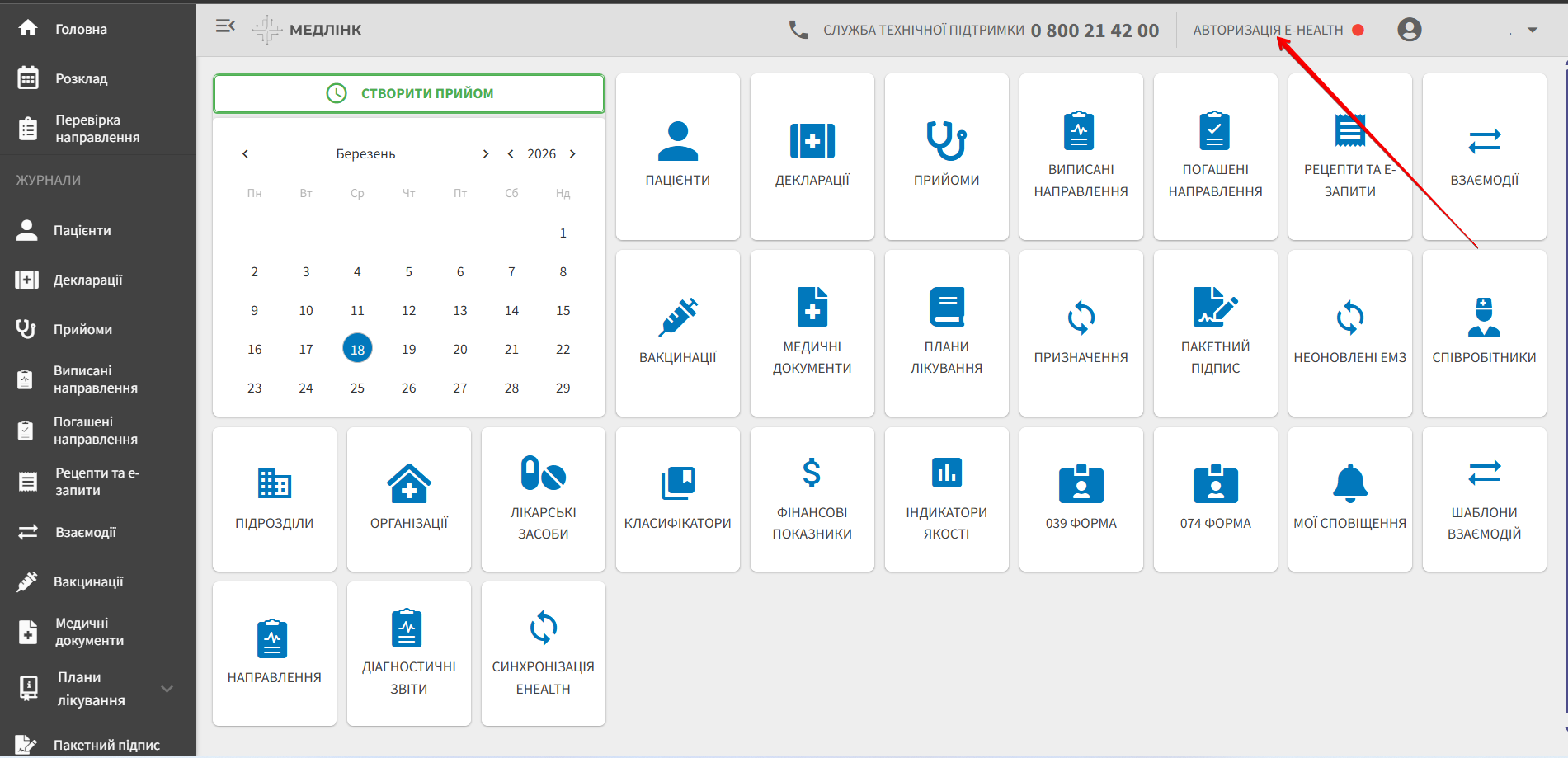Open Розклад in the sidebar menu
The width and height of the screenshot is (1568, 758).
[x=81, y=78]
